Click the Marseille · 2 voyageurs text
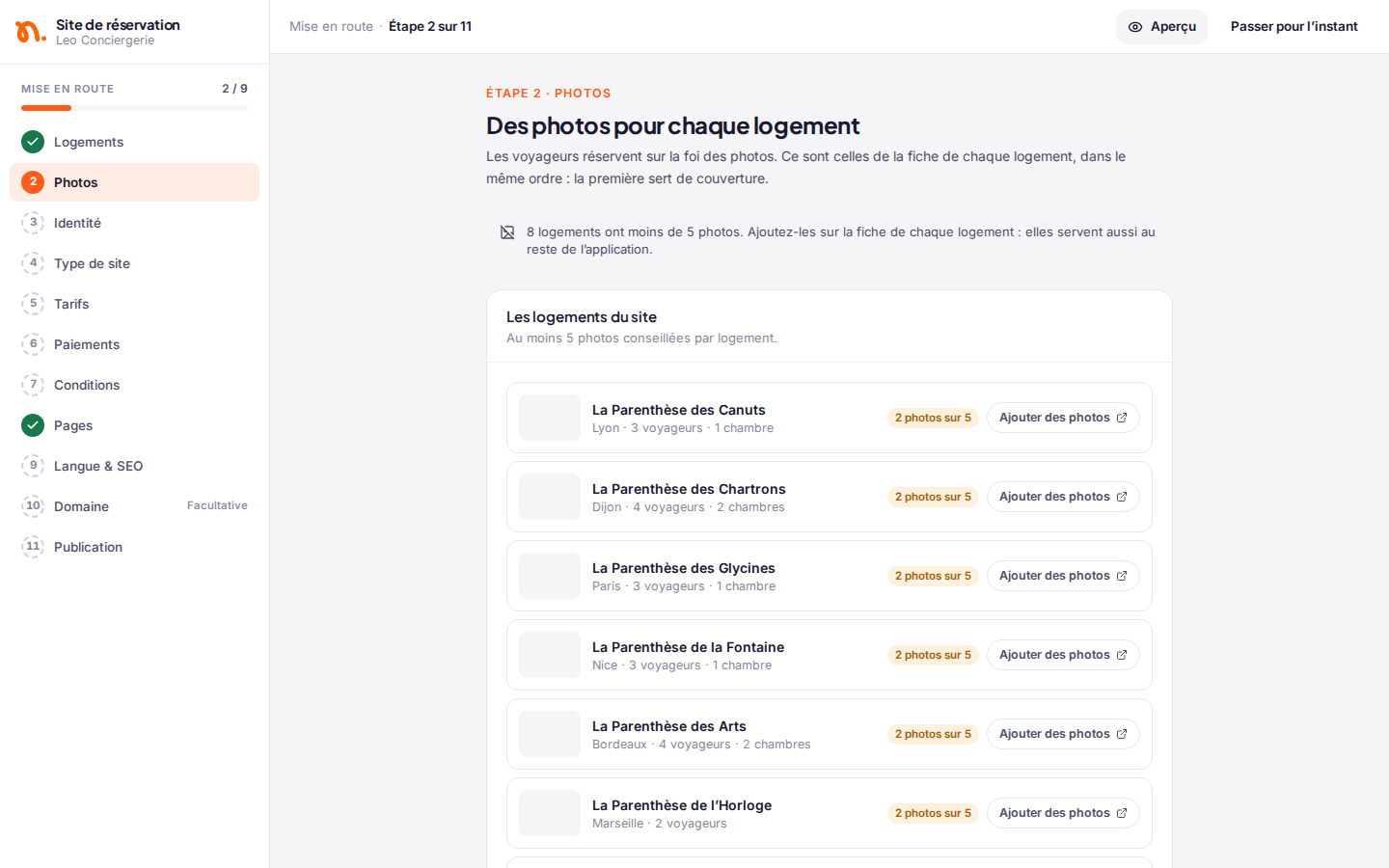 (660, 824)
